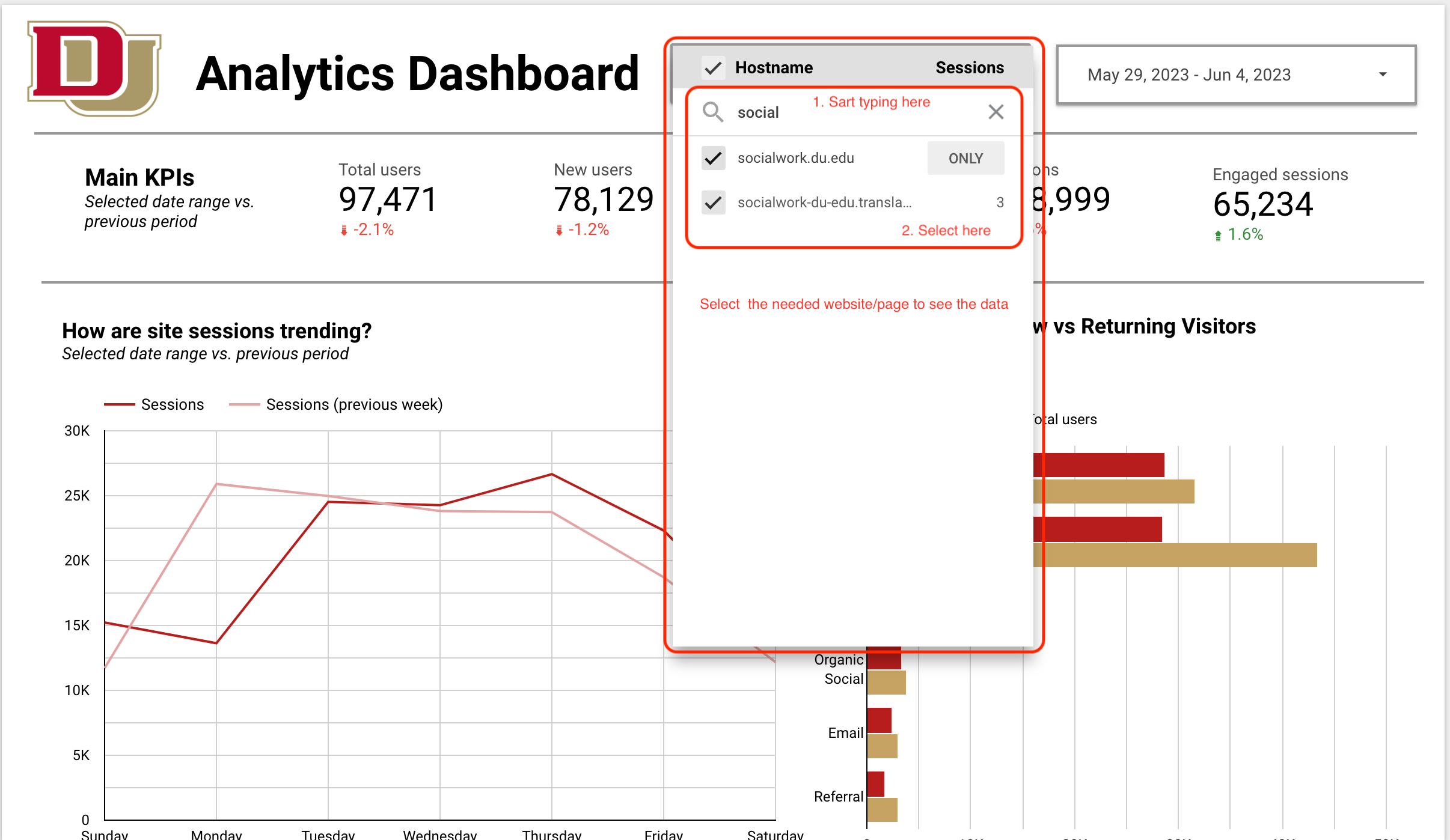This screenshot has height=840, width=1450.
Task: Click the Referral channel gold bar
Action: pyautogui.click(x=881, y=809)
